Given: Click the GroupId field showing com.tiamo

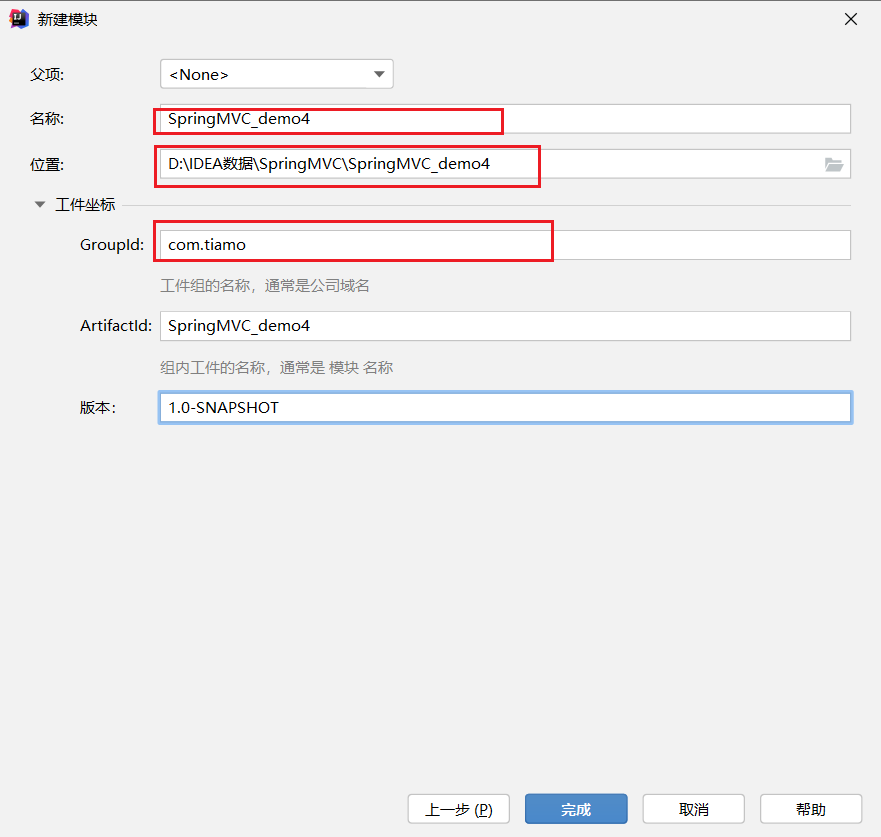Looking at the screenshot, I should point(353,243).
